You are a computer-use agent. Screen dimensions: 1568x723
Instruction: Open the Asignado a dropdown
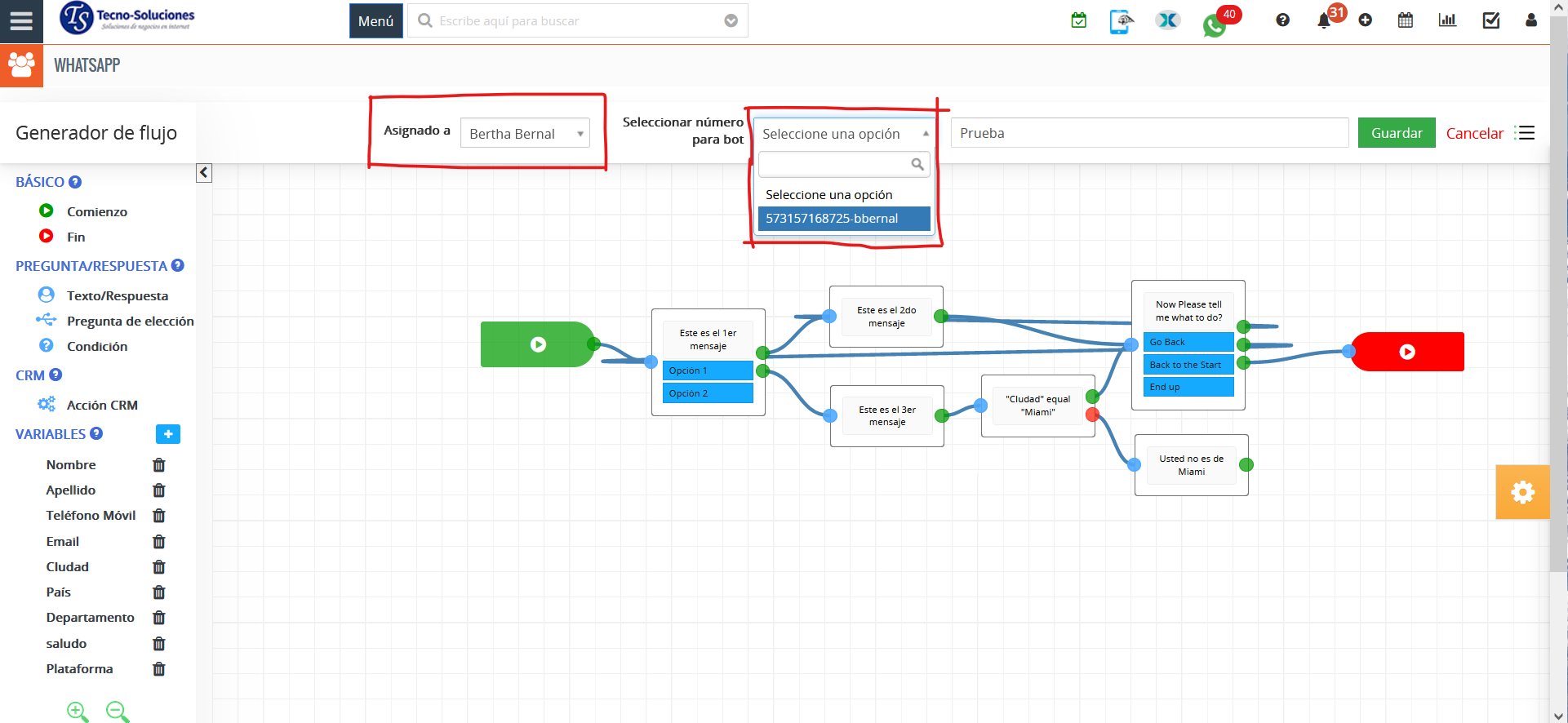point(525,134)
